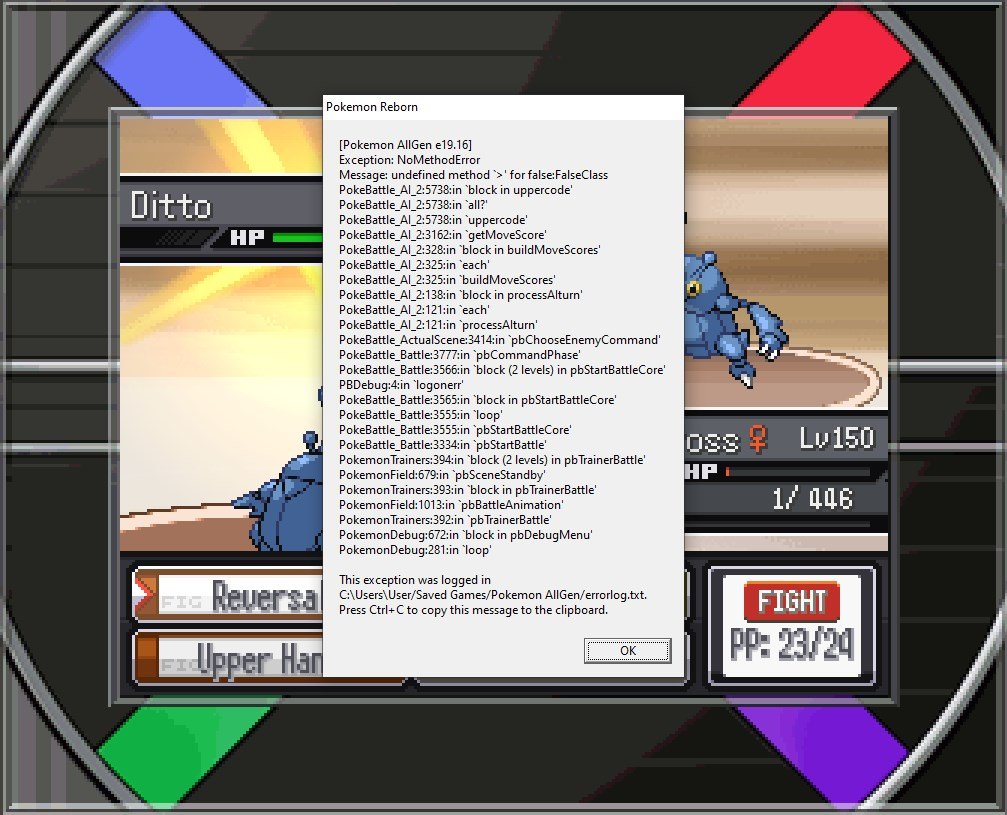Click the "PokeBattle_ActualScene:3414" pbChooseEnemyCommand line

pyautogui.click(x=499, y=340)
